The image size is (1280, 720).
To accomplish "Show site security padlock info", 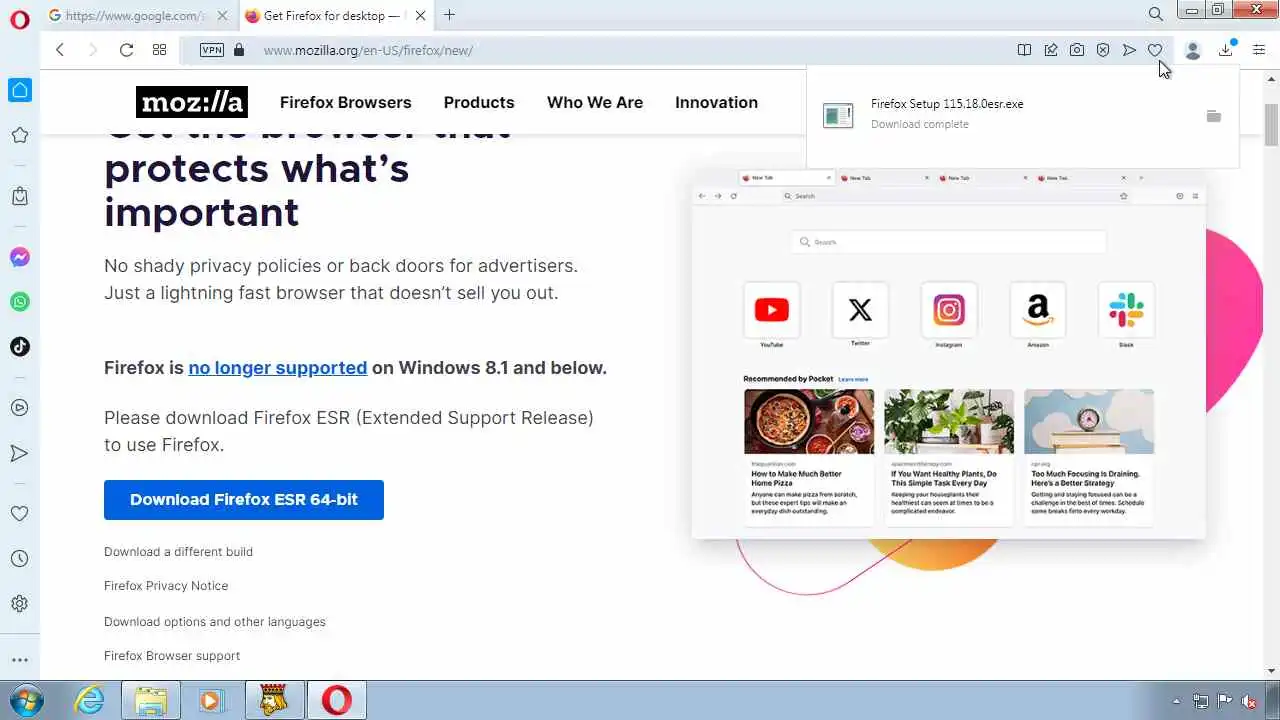I will pyautogui.click(x=238, y=50).
